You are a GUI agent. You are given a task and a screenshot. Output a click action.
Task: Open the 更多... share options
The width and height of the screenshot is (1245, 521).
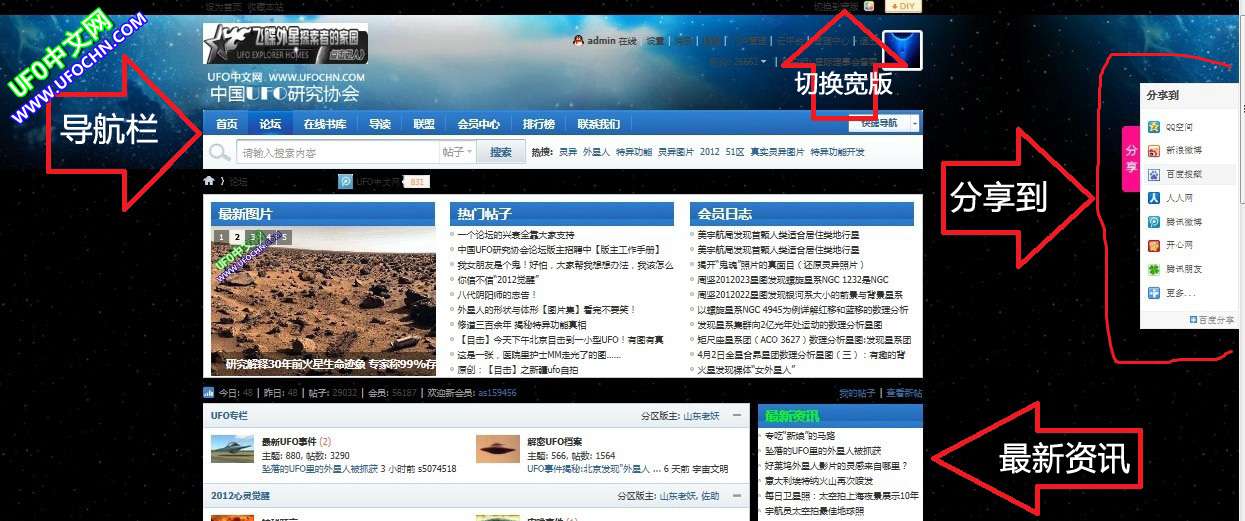tap(1154, 293)
